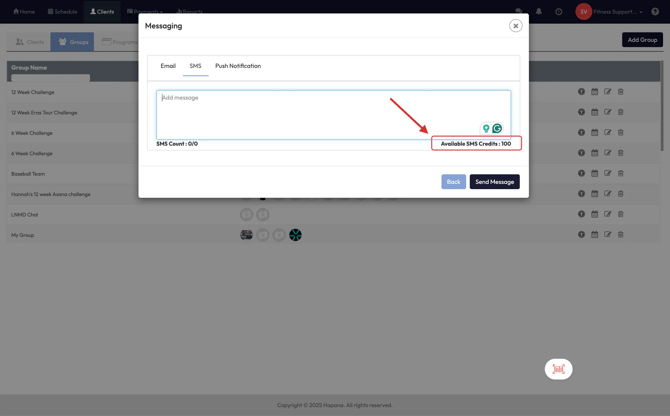Open the notifications bell icon

pos(539,12)
